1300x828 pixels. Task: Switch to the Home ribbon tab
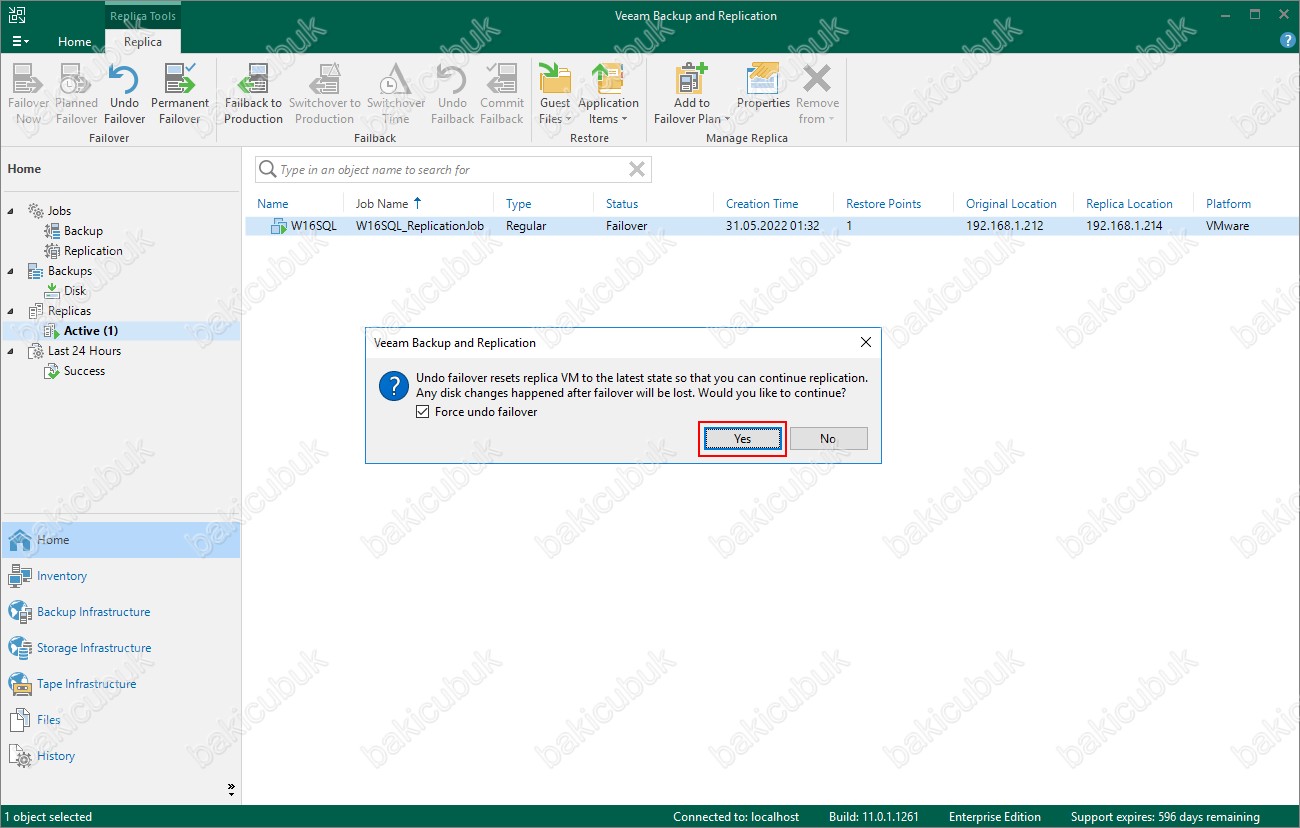pyautogui.click(x=75, y=42)
